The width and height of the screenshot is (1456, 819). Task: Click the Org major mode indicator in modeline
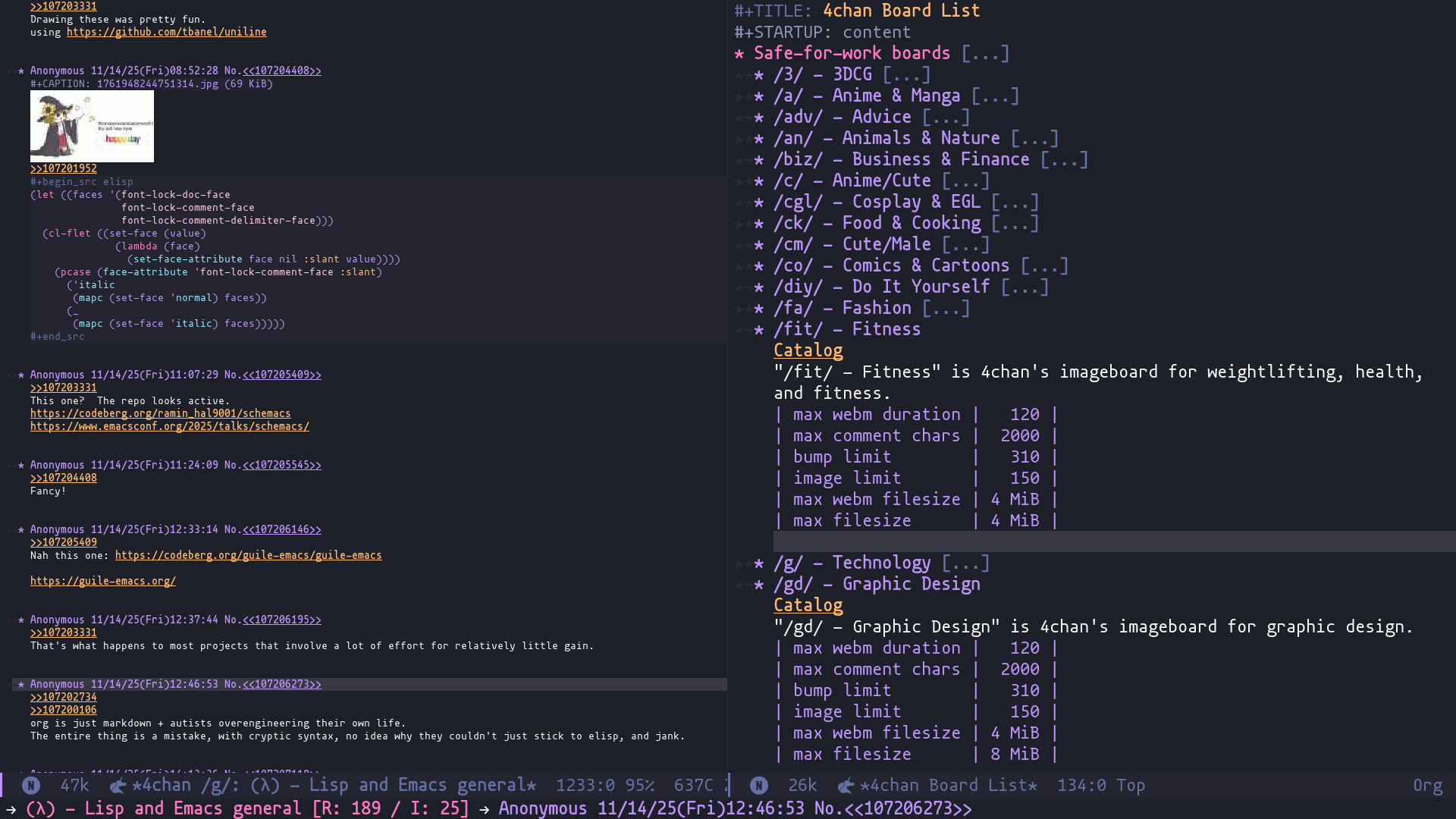1427,786
